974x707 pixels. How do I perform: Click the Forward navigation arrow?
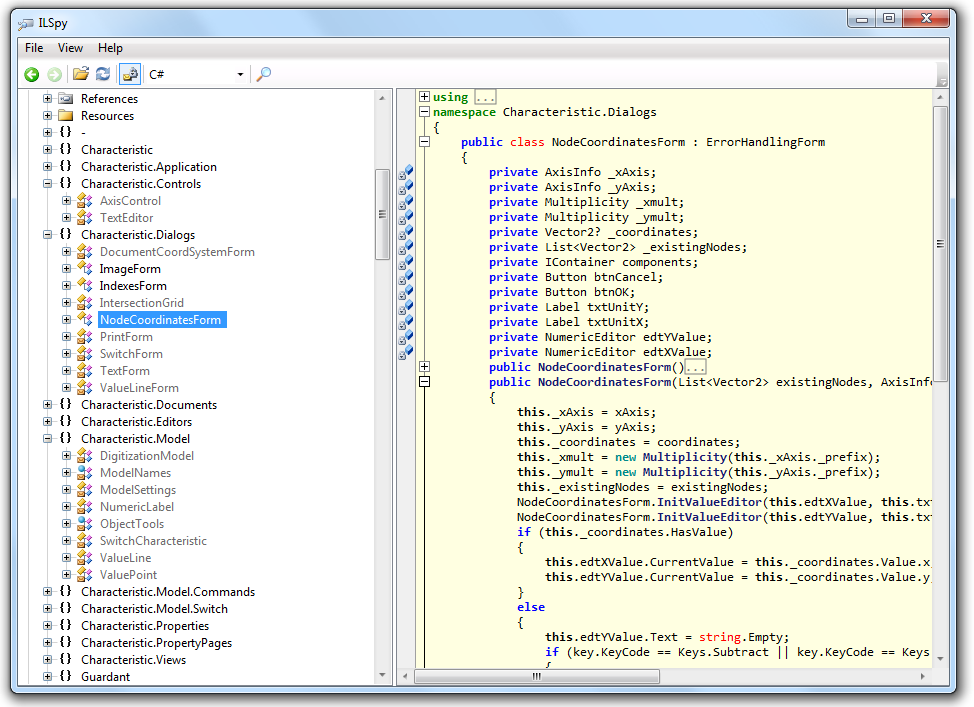coord(55,75)
